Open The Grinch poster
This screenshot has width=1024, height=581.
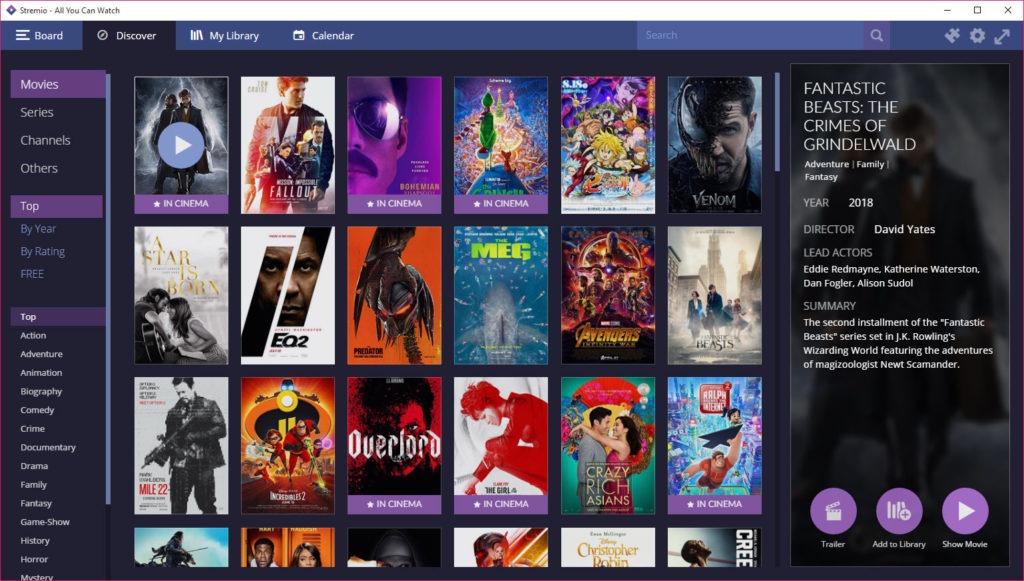(x=501, y=145)
